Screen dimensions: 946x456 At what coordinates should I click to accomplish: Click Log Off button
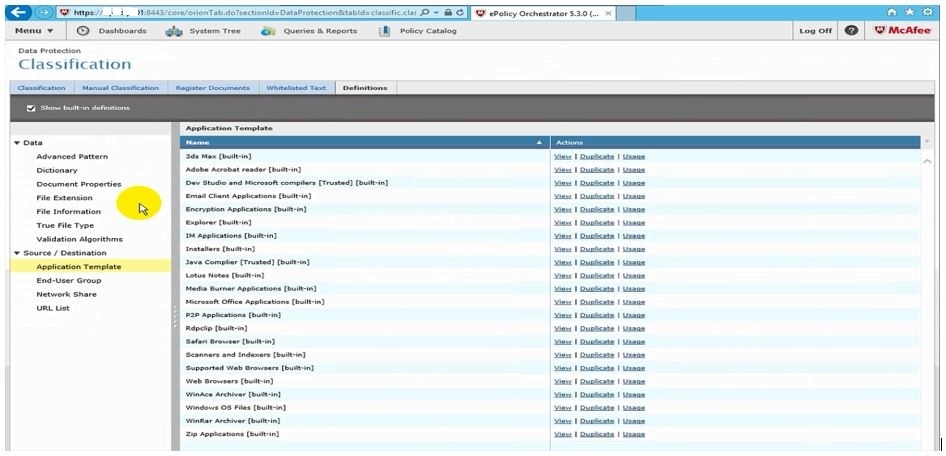815,31
